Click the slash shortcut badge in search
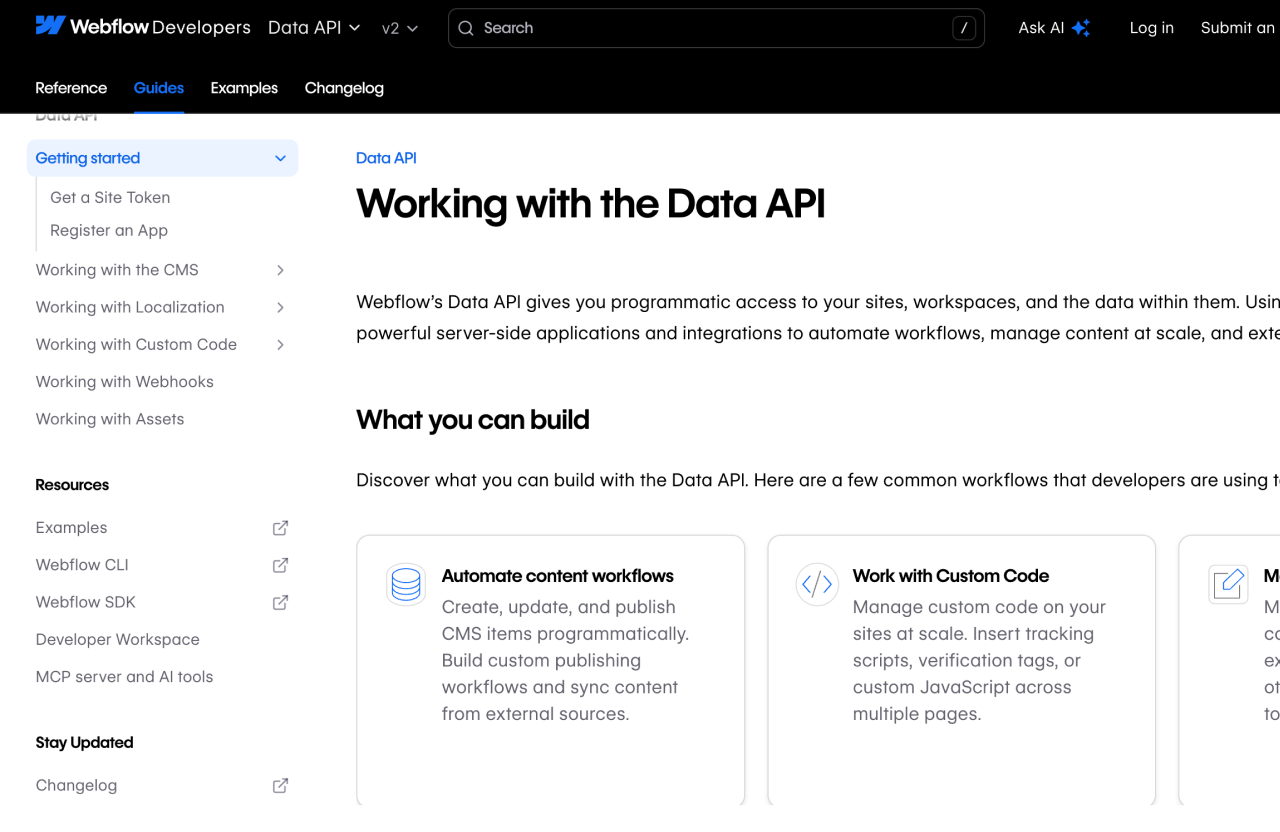Viewport: 1280px width, 832px height. pos(964,28)
